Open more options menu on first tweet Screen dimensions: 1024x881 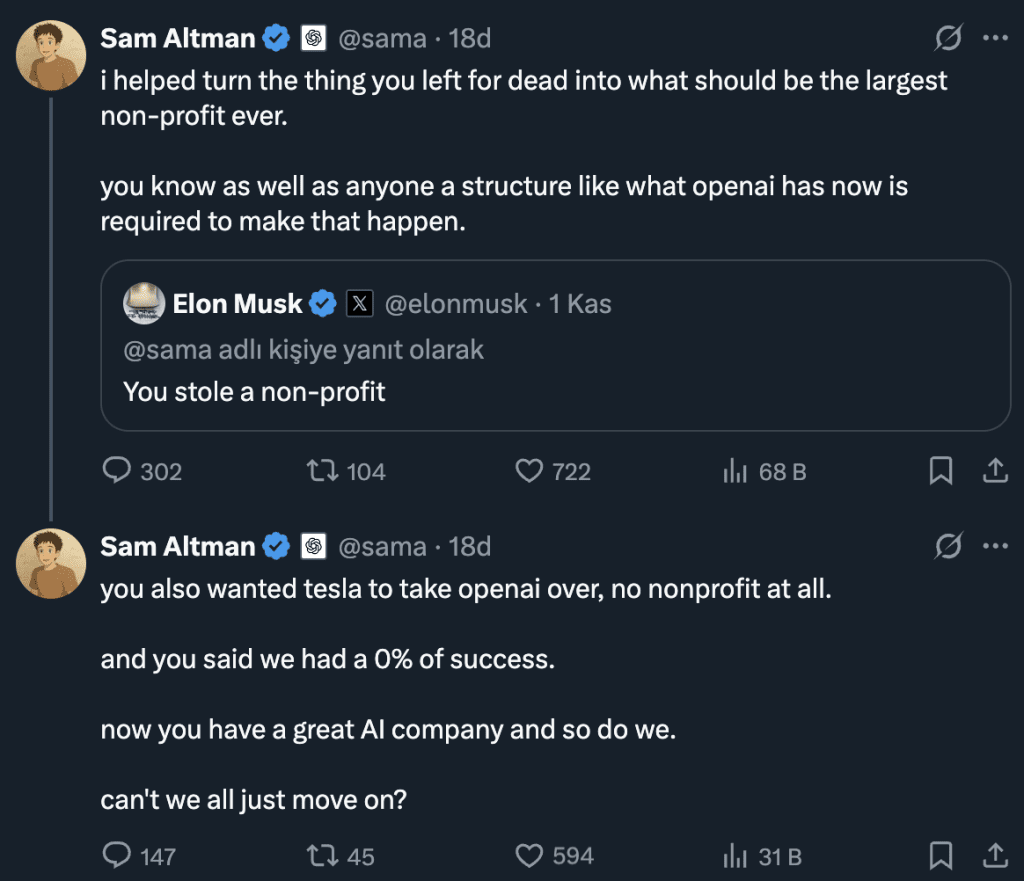point(996,39)
